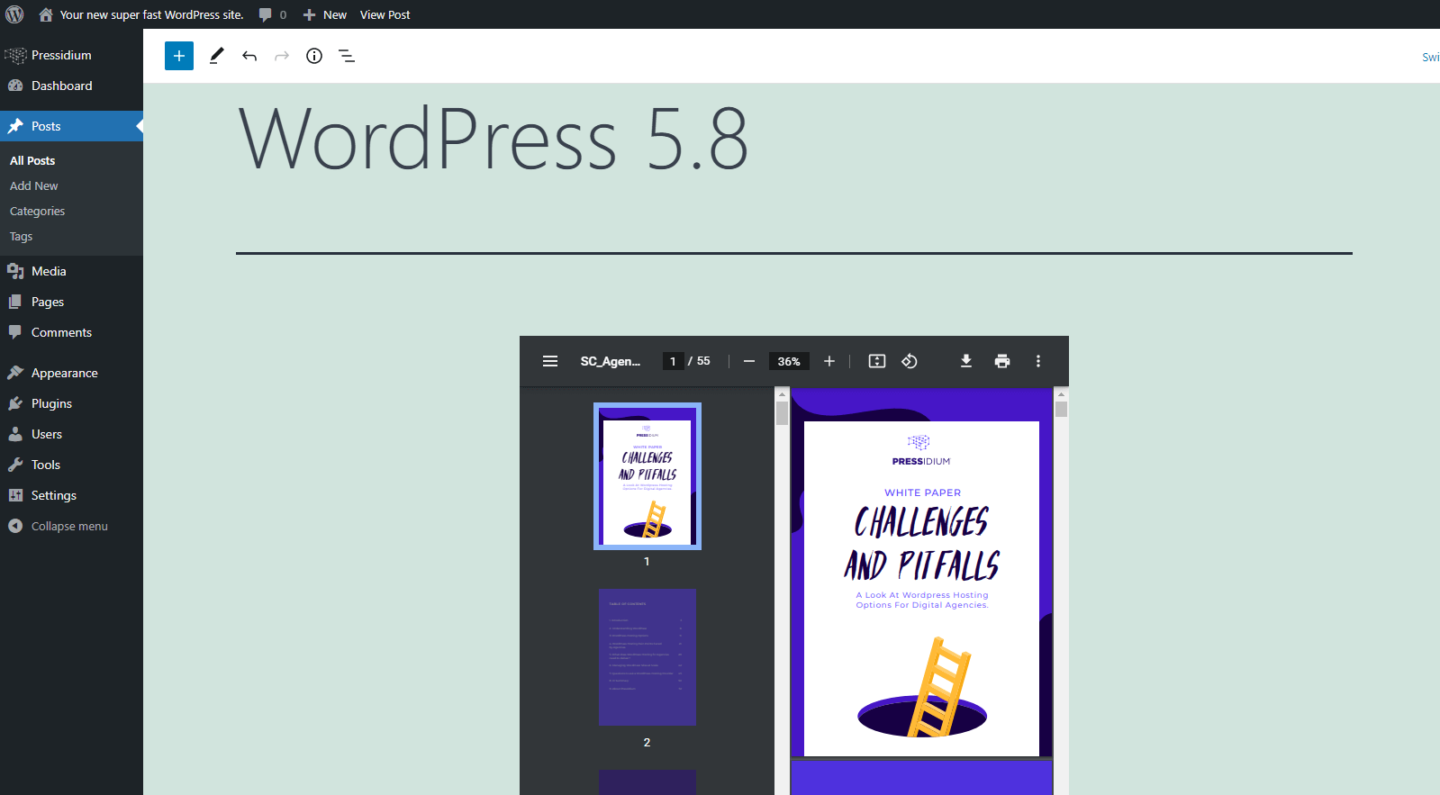This screenshot has height=795, width=1440.
Task: Open the Pages menu
Action: tap(71, 302)
